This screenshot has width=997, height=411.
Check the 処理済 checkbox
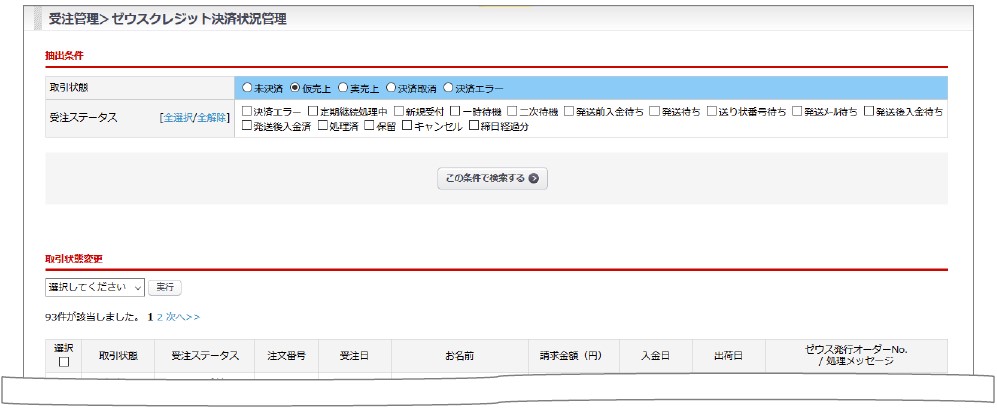(322, 125)
